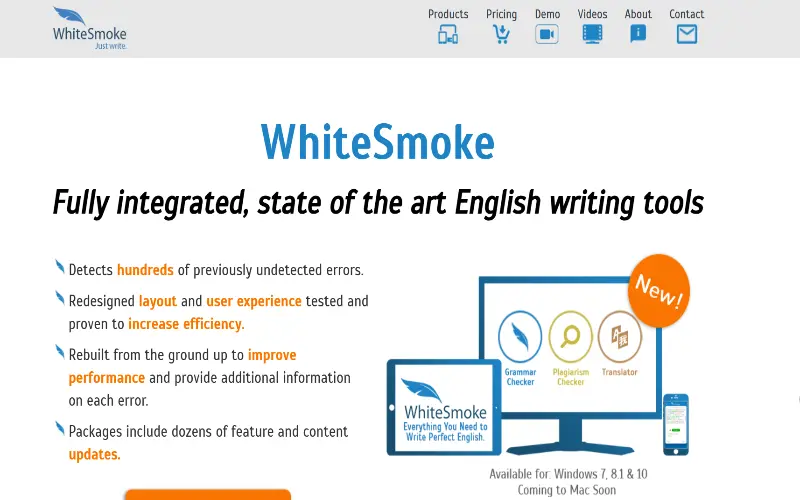Click the 'Translator' label text

[x=619, y=372]
